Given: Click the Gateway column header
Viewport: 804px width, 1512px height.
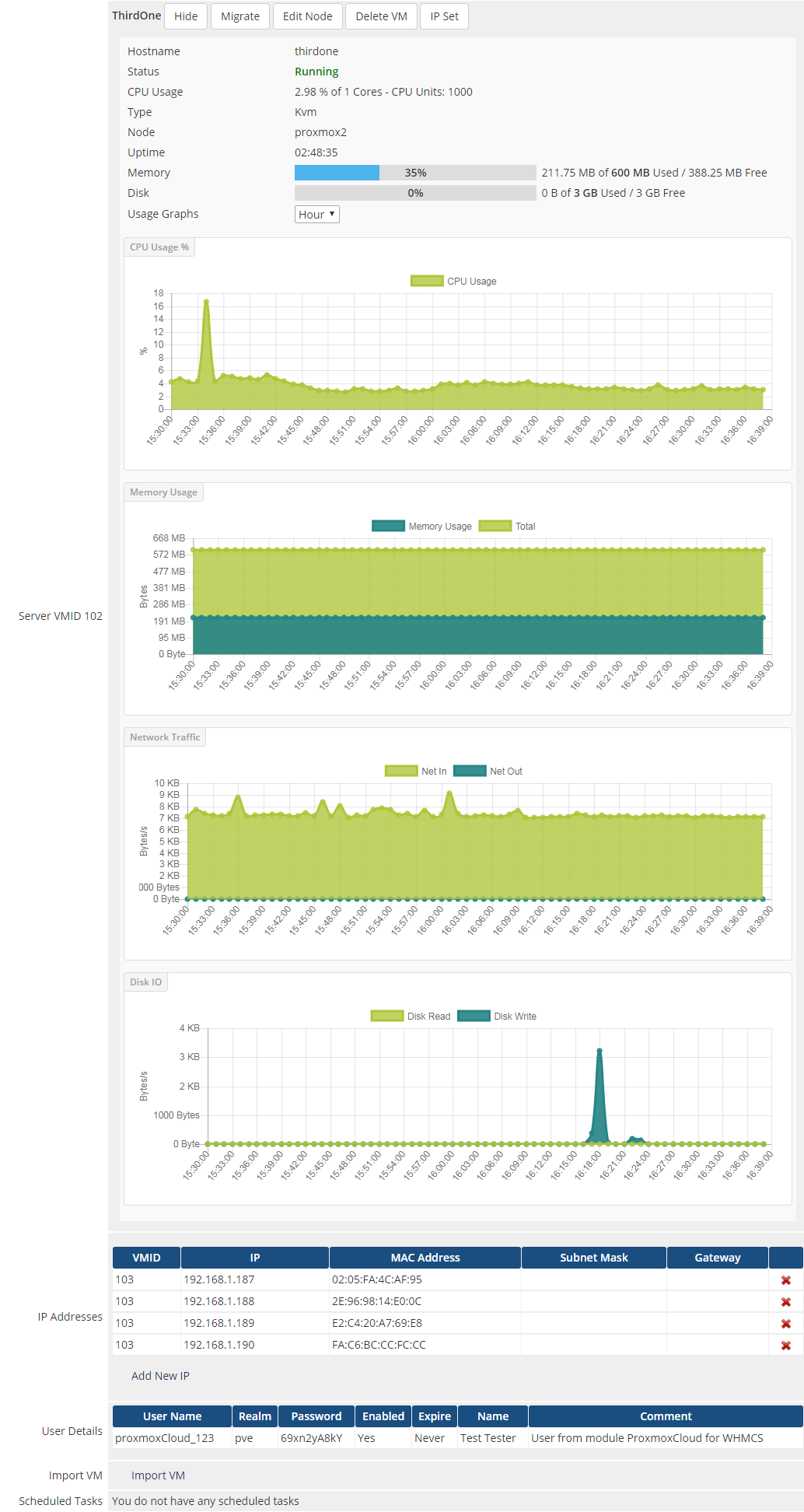Looking at the screenshot, I should pyautogui.click(x=718, y=1258).
